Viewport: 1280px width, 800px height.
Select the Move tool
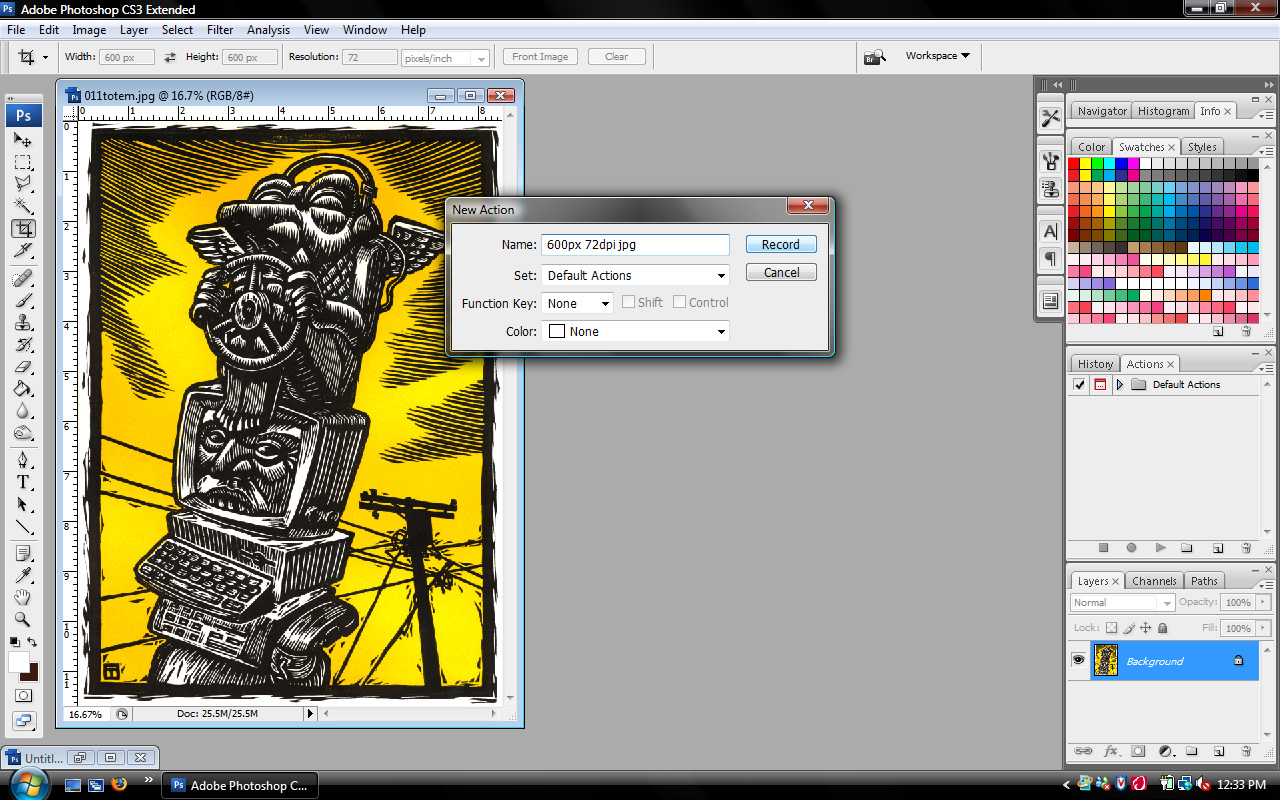(x=23, y=140)
